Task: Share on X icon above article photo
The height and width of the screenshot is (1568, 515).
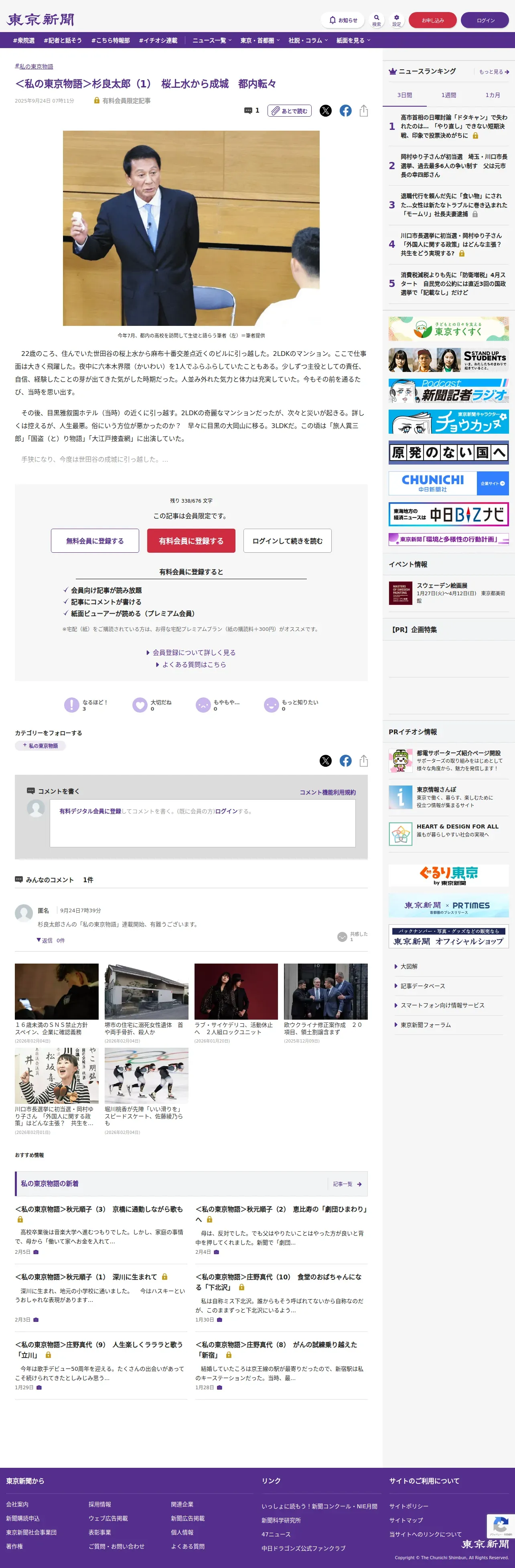Action: pyautogui.click(x=326, y=111)
